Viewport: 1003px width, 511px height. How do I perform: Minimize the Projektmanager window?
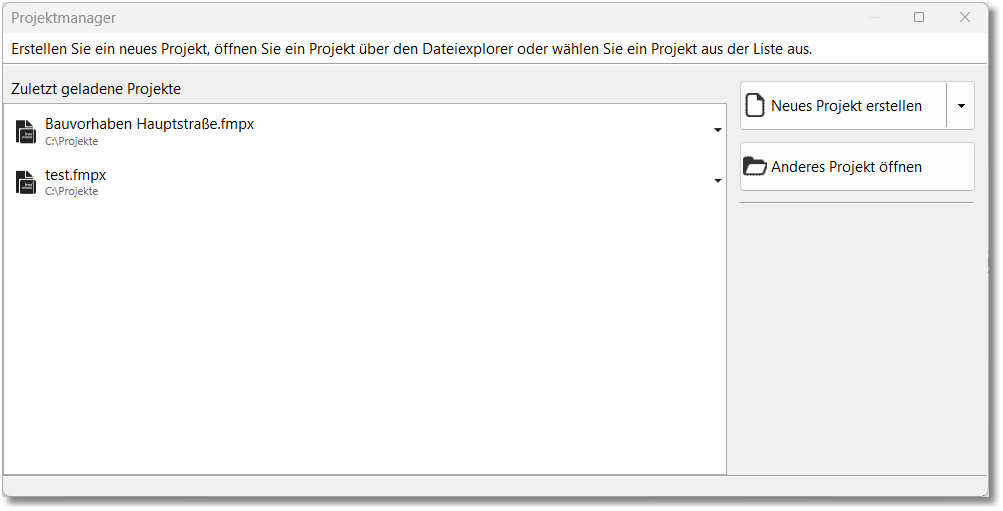pyautogui.click(x=874, y=17)
